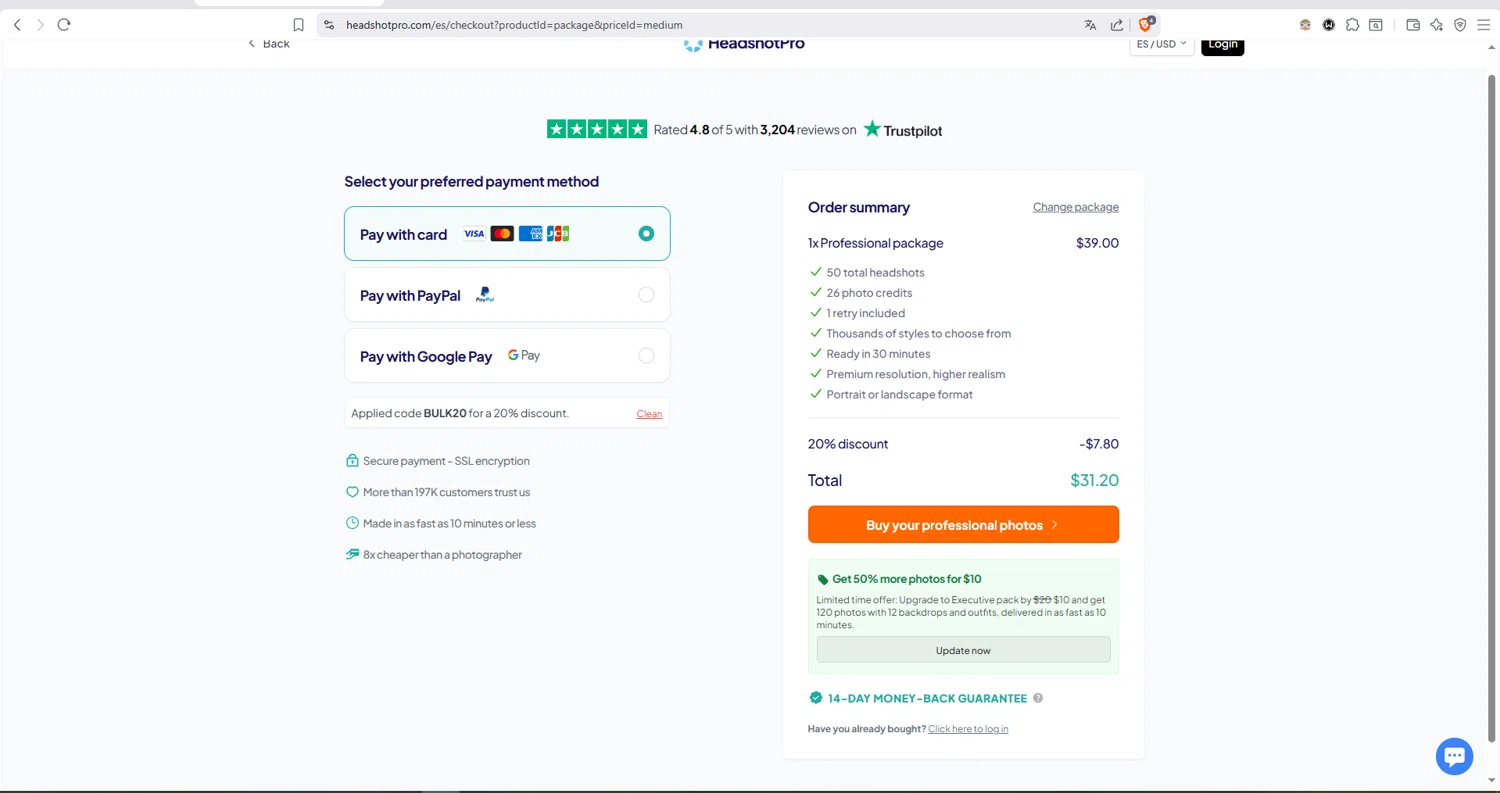Image resolution: width=1500 pixels, height=793 pixels.
Task: Select Pay with PayPal radio button
Action: click(646, 294)
